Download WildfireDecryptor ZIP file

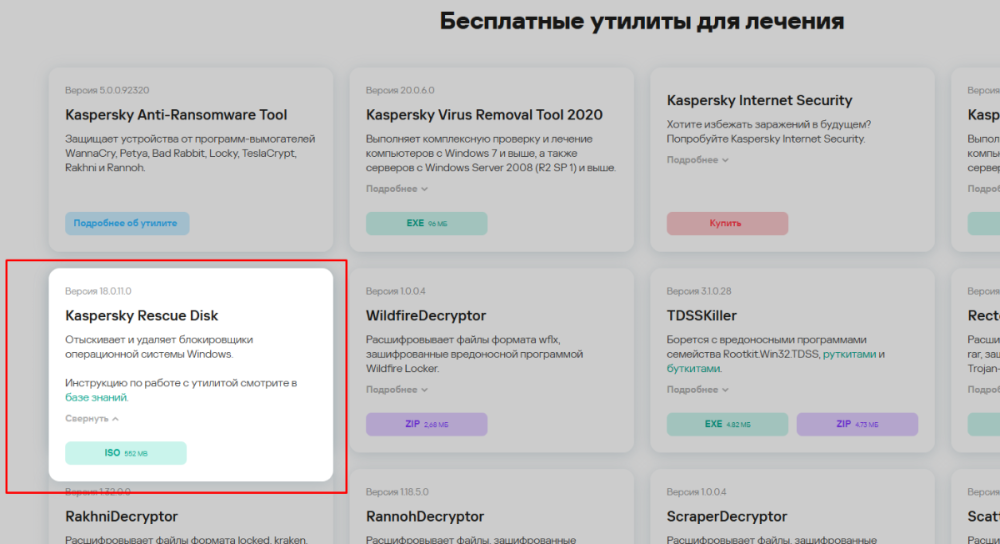pos(427,424)
